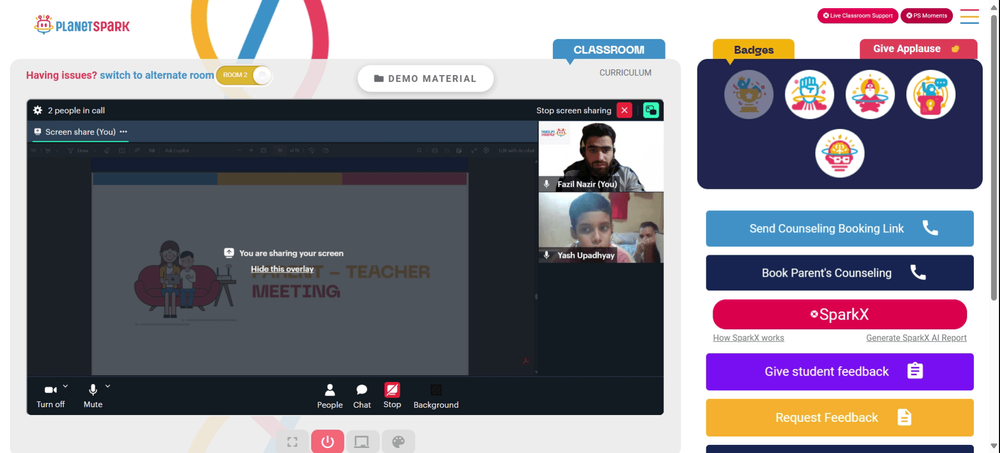The height and width of the screenshot is (453, 1000).
Task: Award the raised fist badge
Action: (809, 94)
